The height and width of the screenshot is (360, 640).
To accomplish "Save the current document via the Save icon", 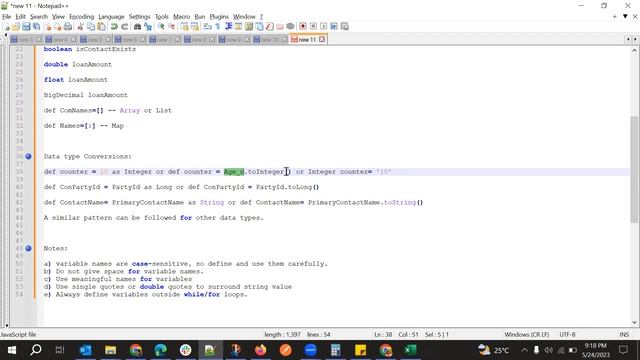I will point(26,27).
